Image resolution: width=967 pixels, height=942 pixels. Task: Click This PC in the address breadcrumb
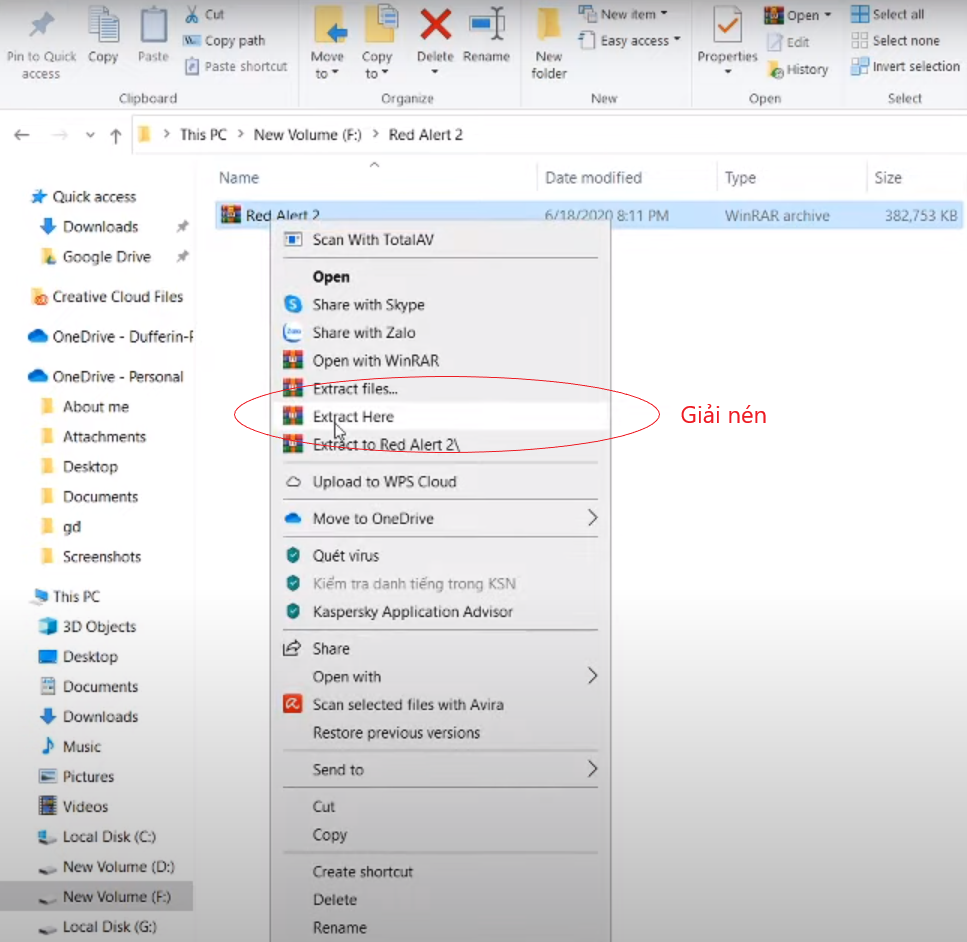coord(203,134)
